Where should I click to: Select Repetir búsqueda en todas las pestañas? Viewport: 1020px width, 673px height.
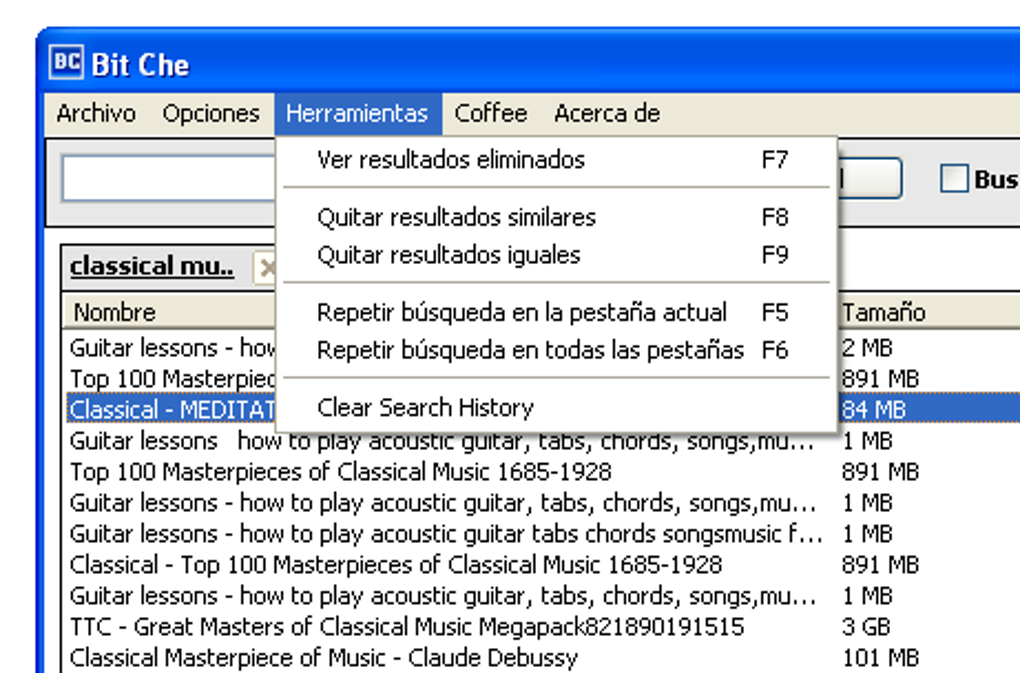pyautogui.click(x=556, y=350)
